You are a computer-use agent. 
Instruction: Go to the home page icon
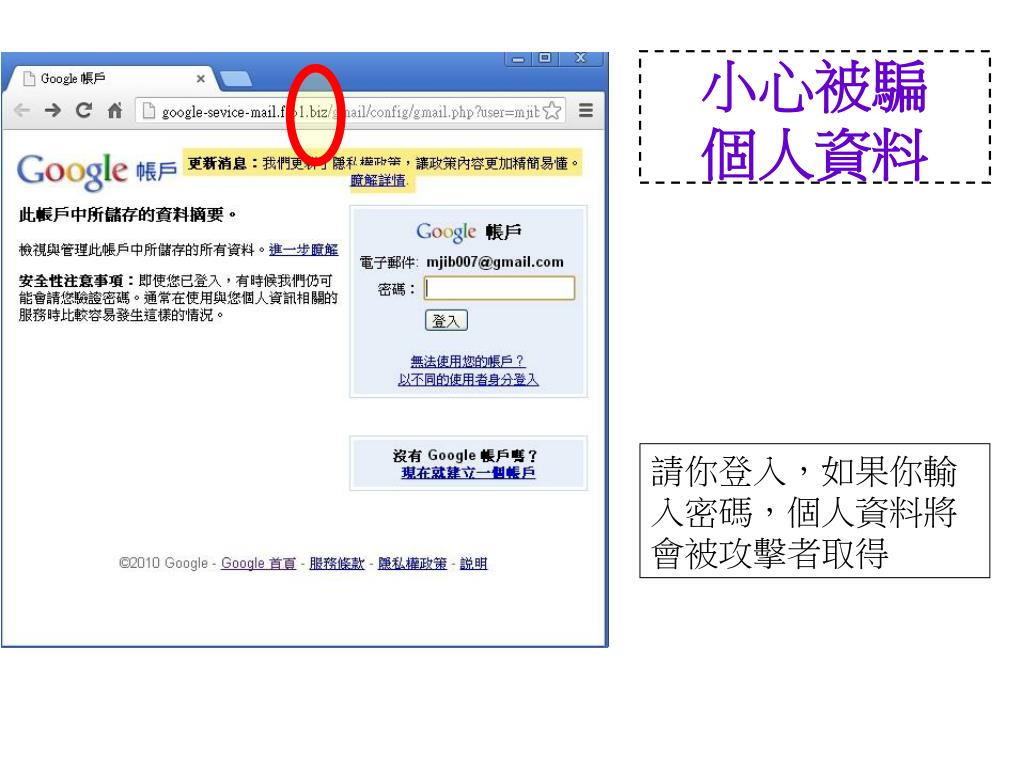115,110
